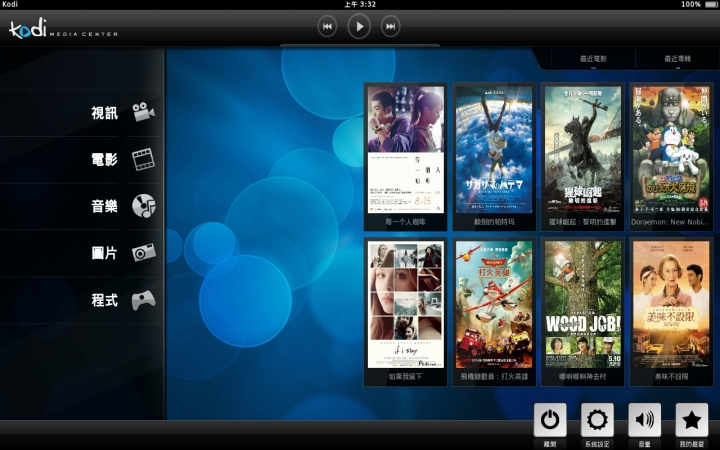The height and width of the screenshot is (450, 720).
Task: Tap the Kodi text in status bar
Action: (10, 4)
